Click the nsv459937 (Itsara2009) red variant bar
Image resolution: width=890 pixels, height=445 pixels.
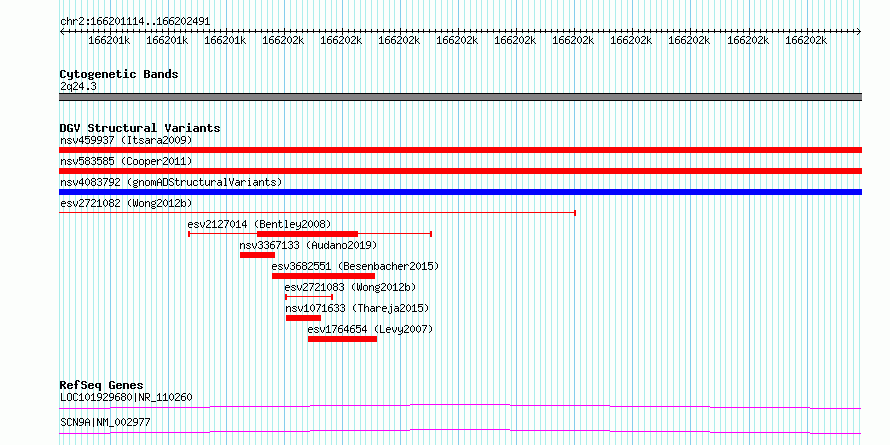[460, 150]
